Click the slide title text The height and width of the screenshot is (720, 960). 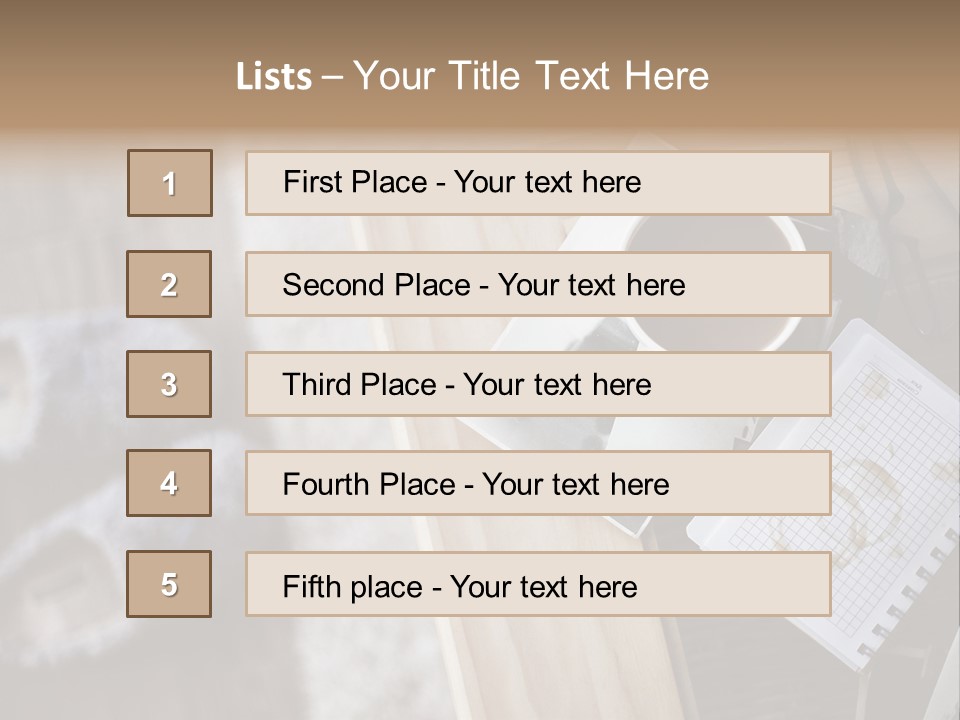click(473, 76)
